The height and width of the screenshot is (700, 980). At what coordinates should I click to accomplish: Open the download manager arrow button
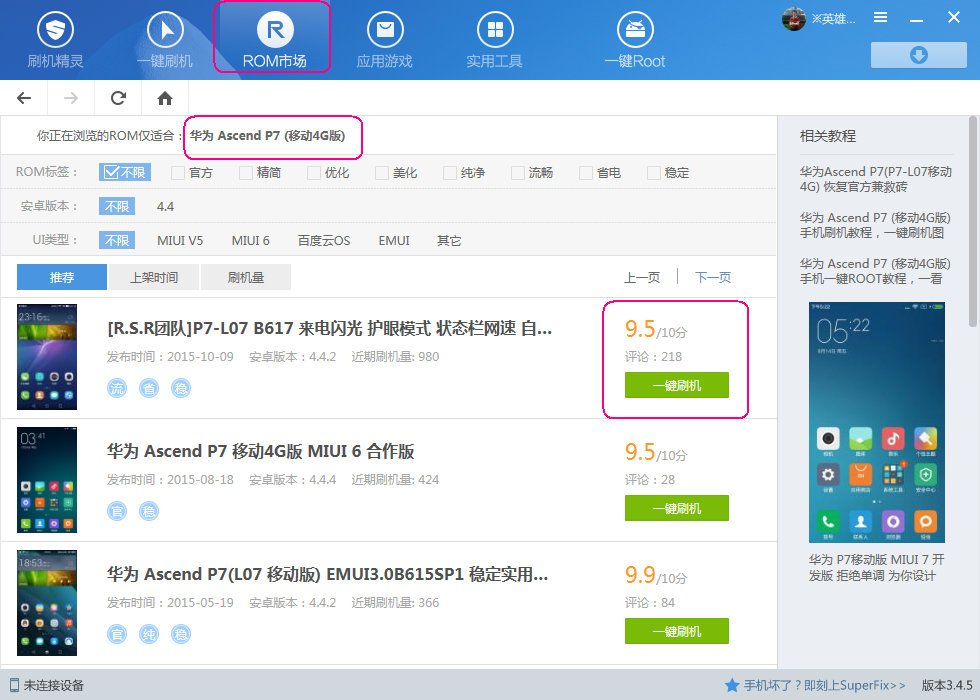click(x=918, y=55)
